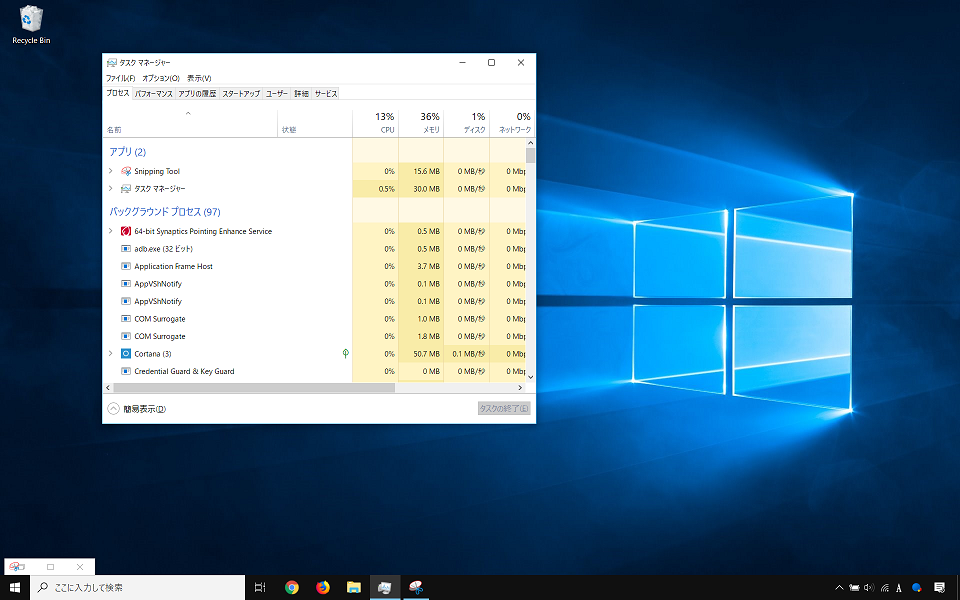Click the horizontal scrollbar thumb
The width and height of the screenshot is (960, 600).
click(254, 388)
